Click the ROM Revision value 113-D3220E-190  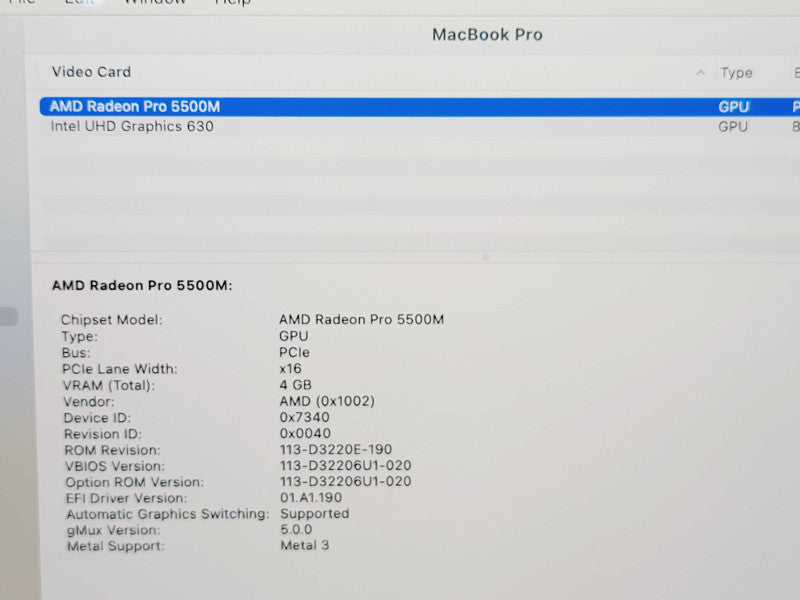coord(336,449)
